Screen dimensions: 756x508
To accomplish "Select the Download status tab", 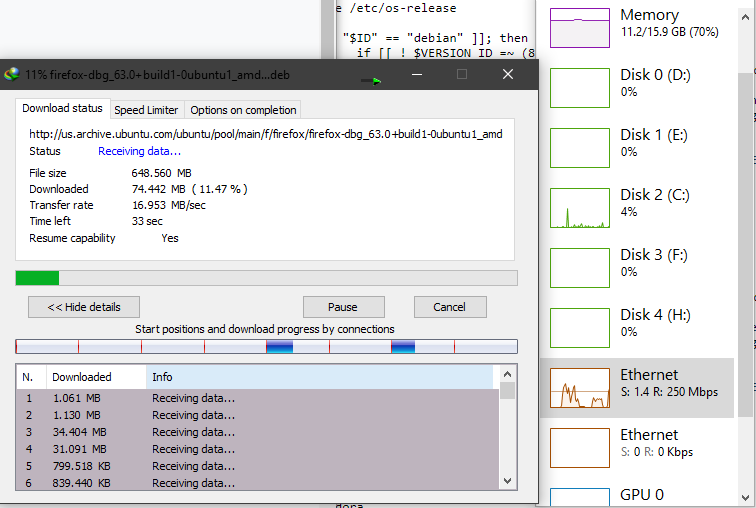I will click(62, 109).
